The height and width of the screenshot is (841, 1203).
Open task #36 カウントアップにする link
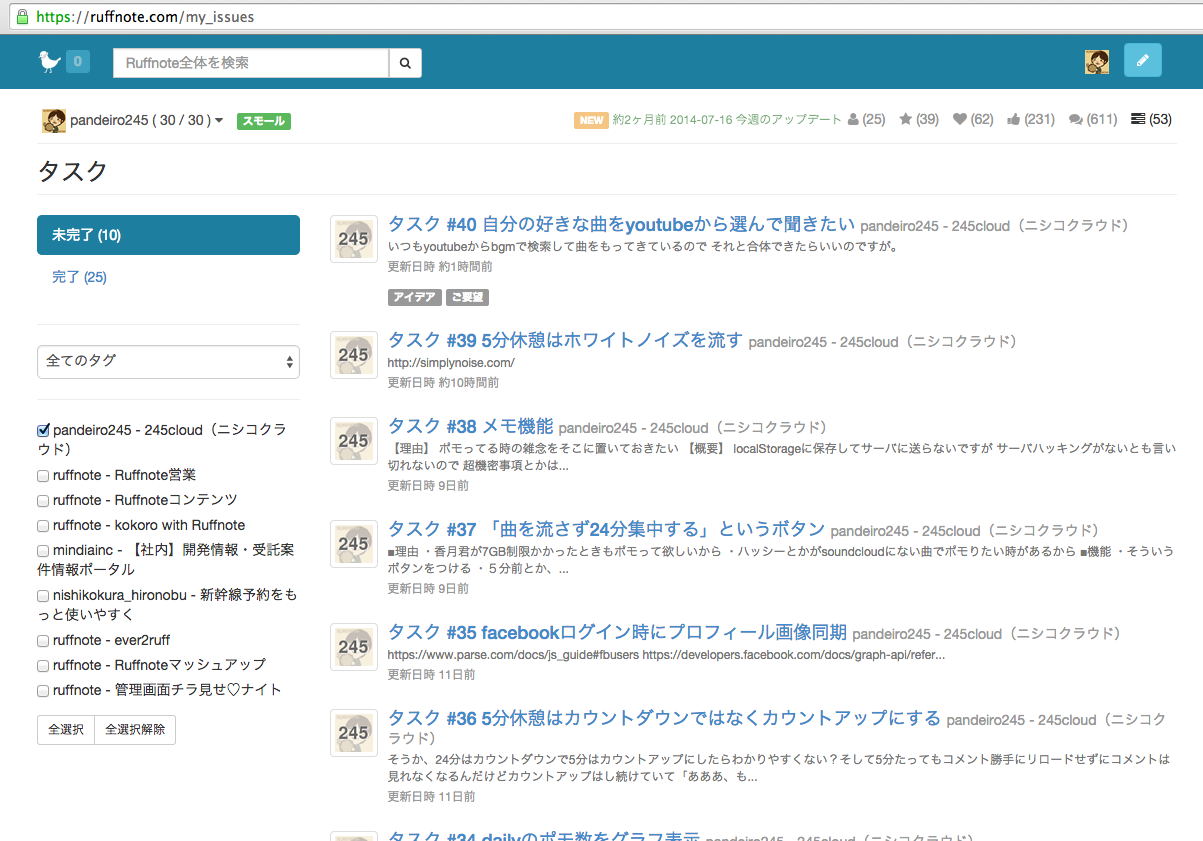coord(664,718)
